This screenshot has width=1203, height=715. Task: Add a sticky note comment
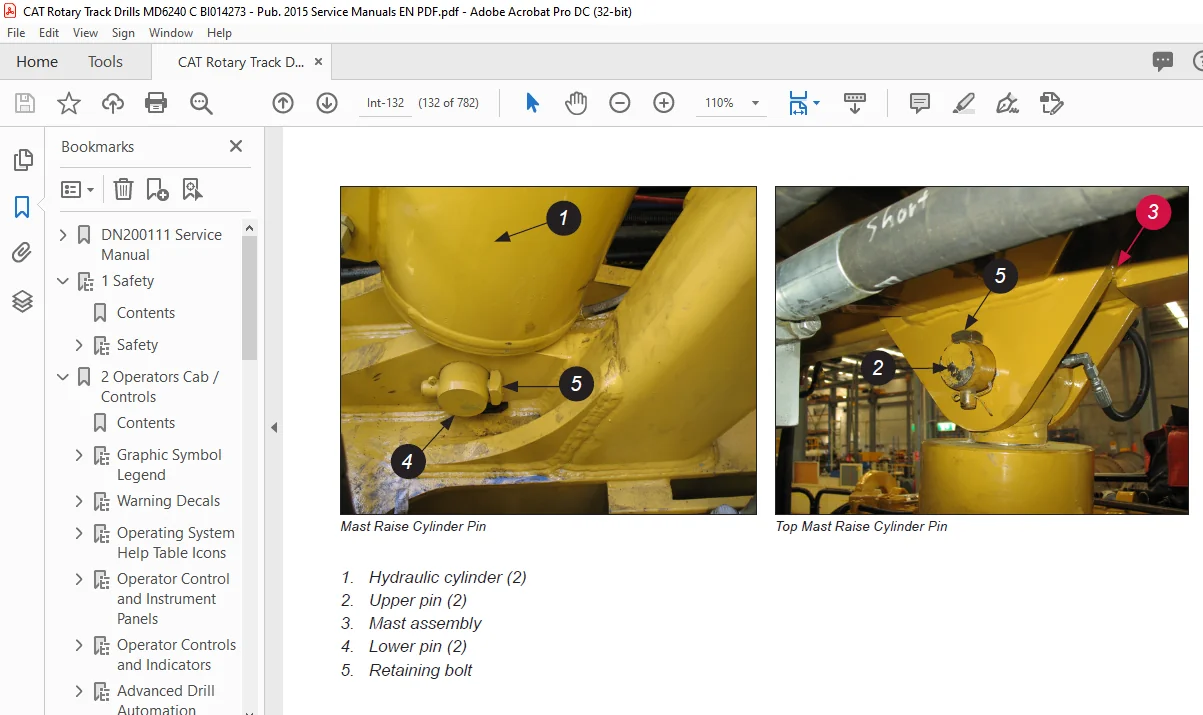920,103
